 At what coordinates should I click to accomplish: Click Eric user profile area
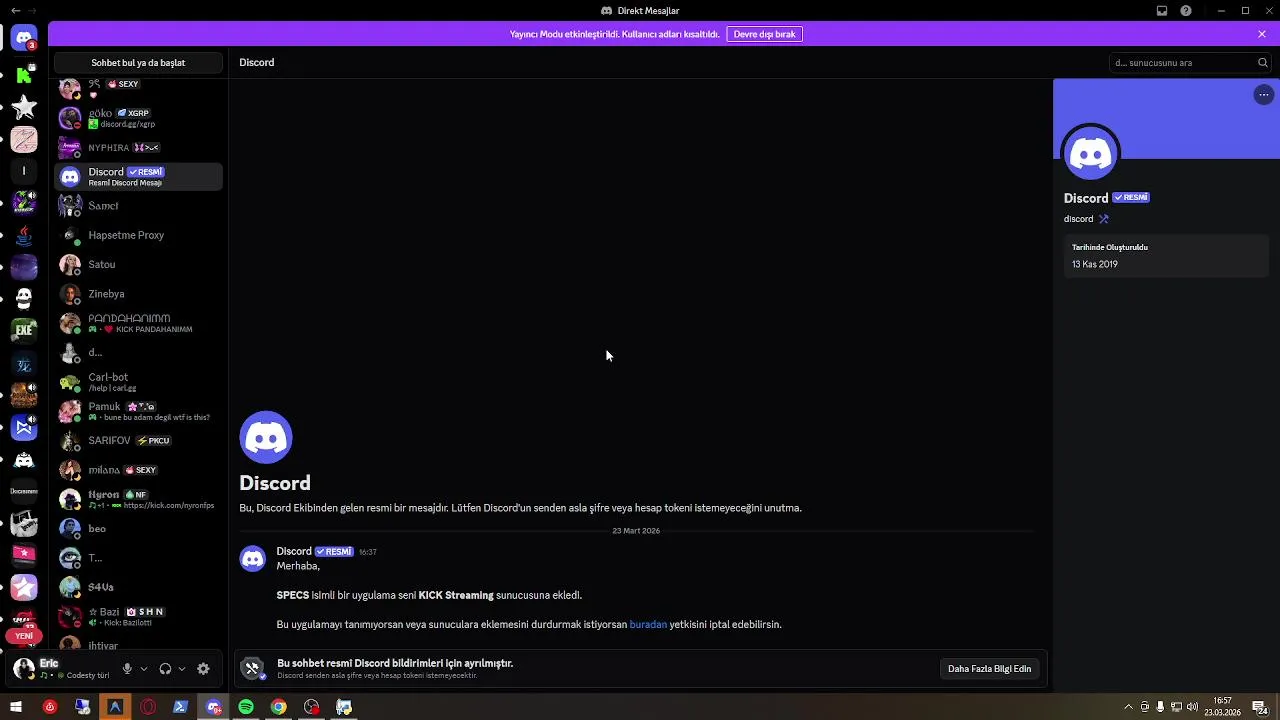tap(62, 669)
